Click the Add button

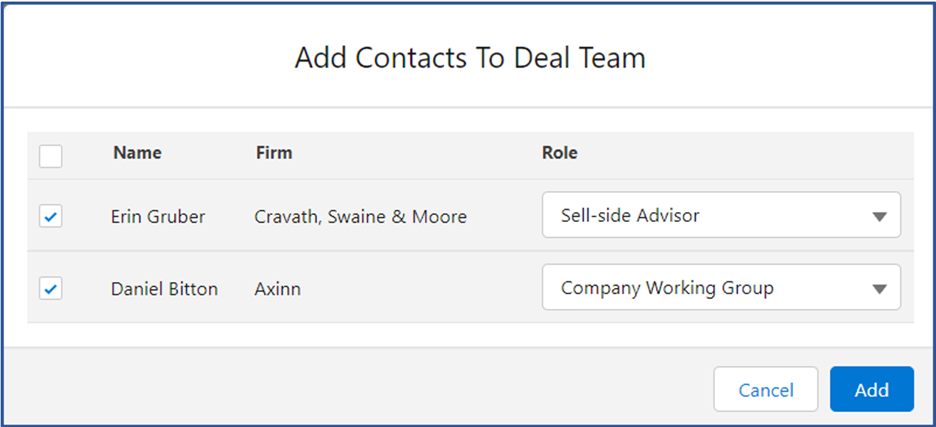[x=872, y=389]
